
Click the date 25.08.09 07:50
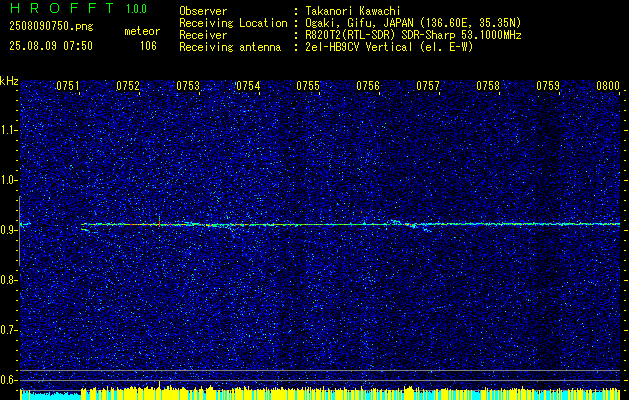(x=51, y=46)
